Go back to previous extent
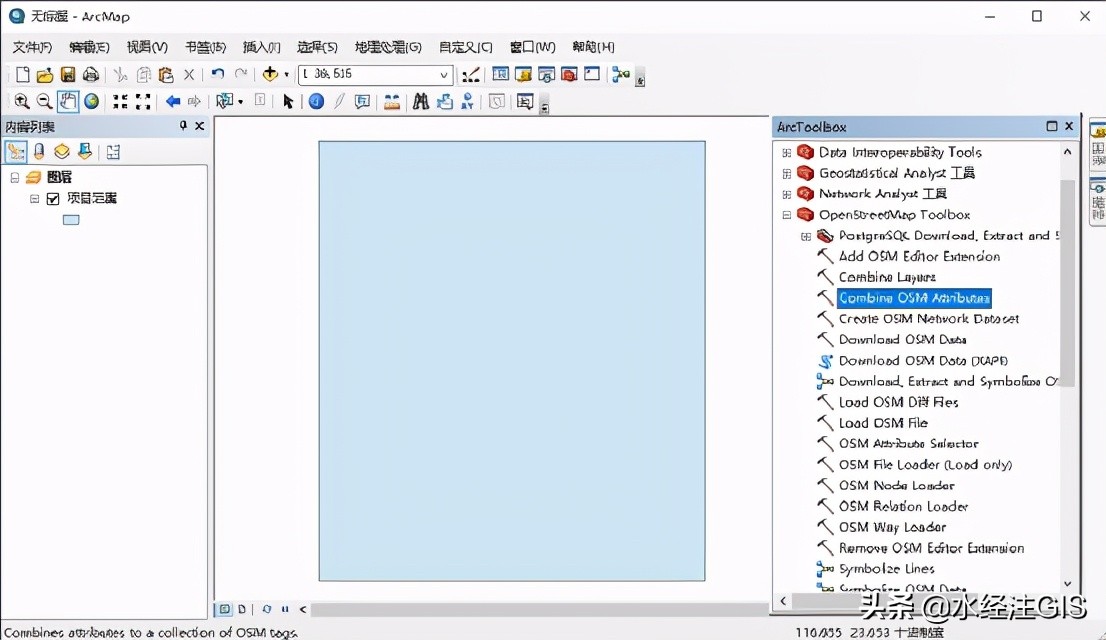This screenshot has width=1106, height=640. point(173,102)
